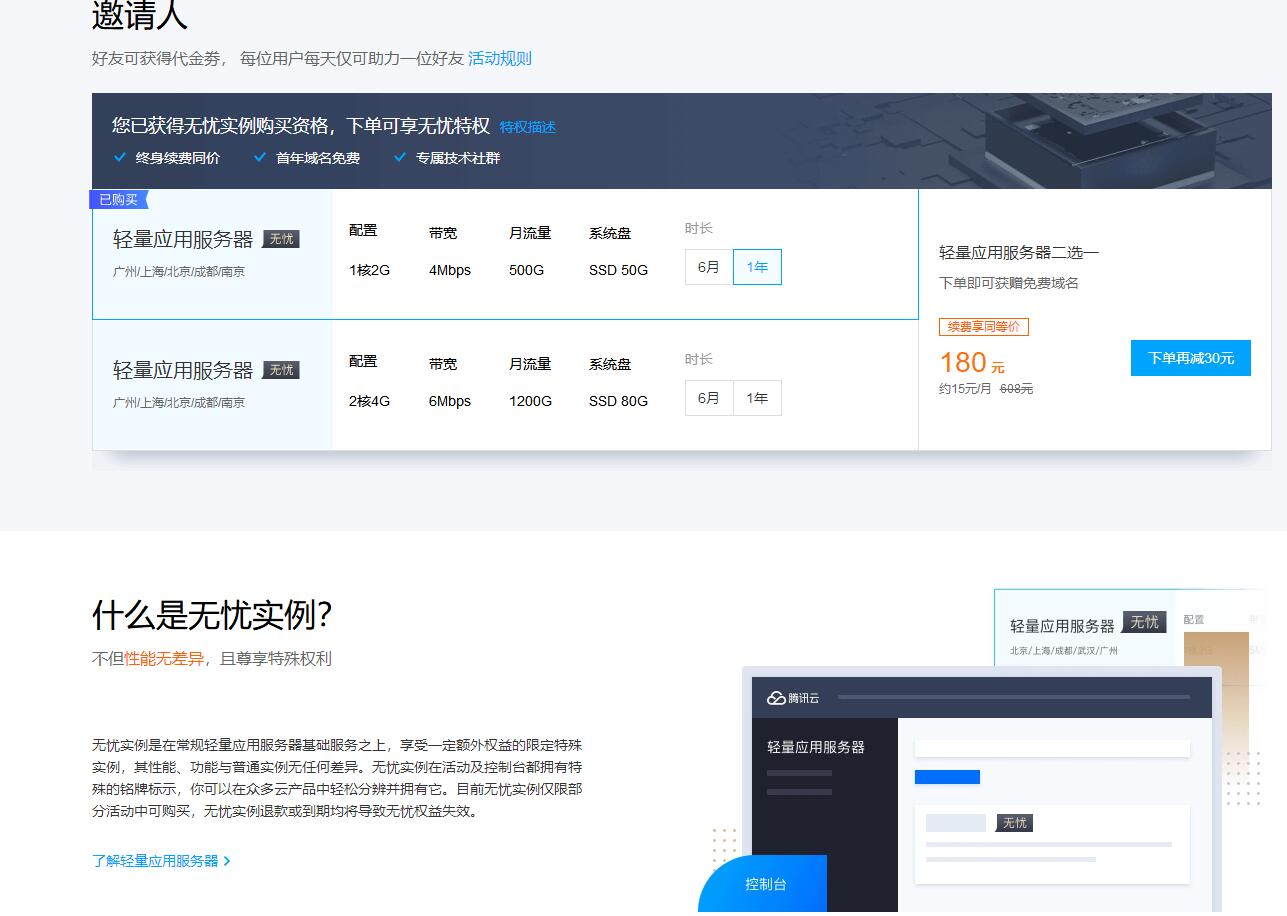Click 轻量应用服务器二选一 heading
Viewport: 1287px width, 916px height.
click(1019, 253)
